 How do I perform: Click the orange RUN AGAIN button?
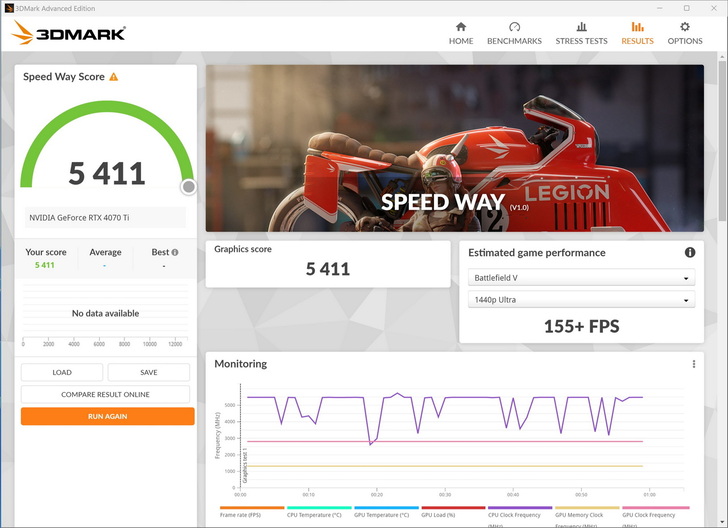(x=107, y=416)
